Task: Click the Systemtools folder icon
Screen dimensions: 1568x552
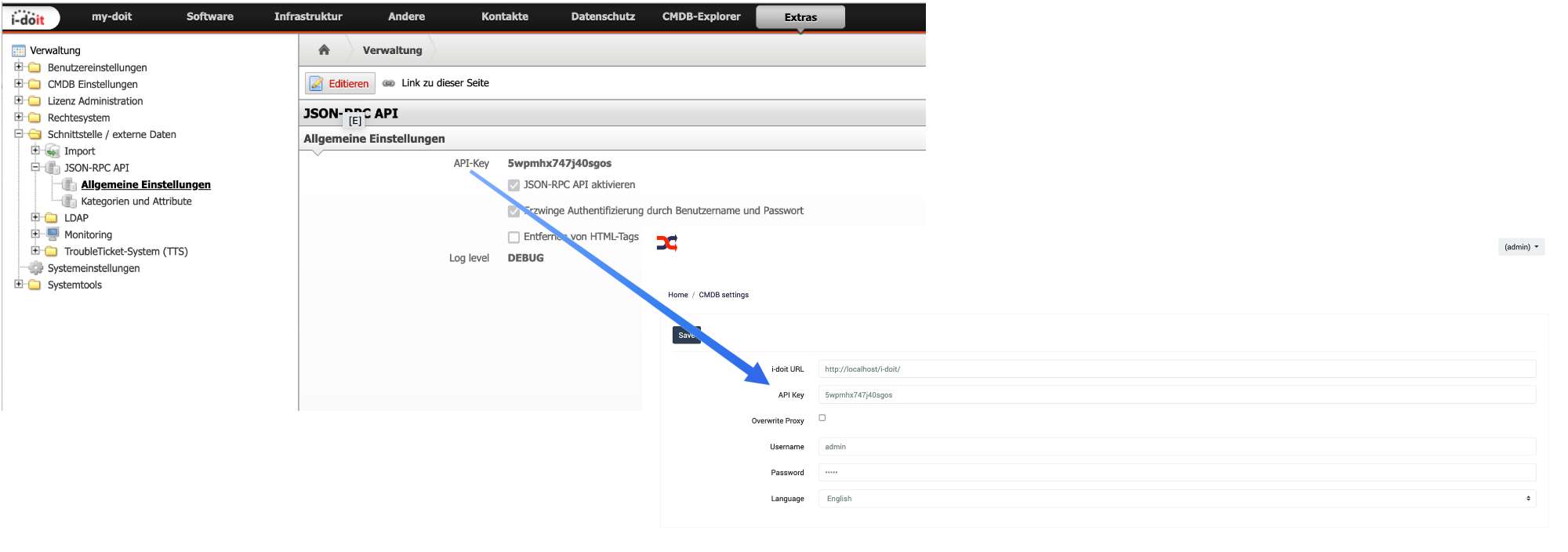Action: tap(34, 285)
